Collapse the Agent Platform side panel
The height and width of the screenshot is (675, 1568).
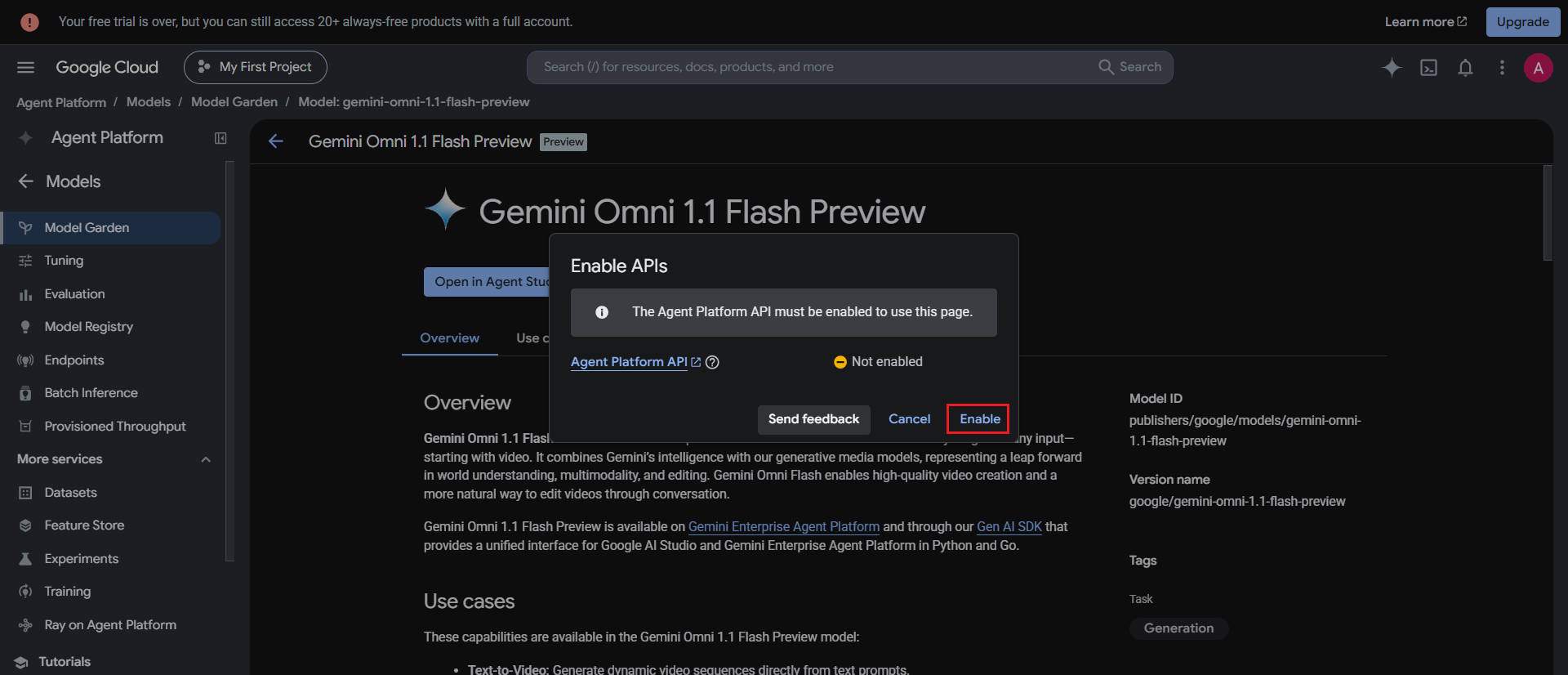pos(220,138)
